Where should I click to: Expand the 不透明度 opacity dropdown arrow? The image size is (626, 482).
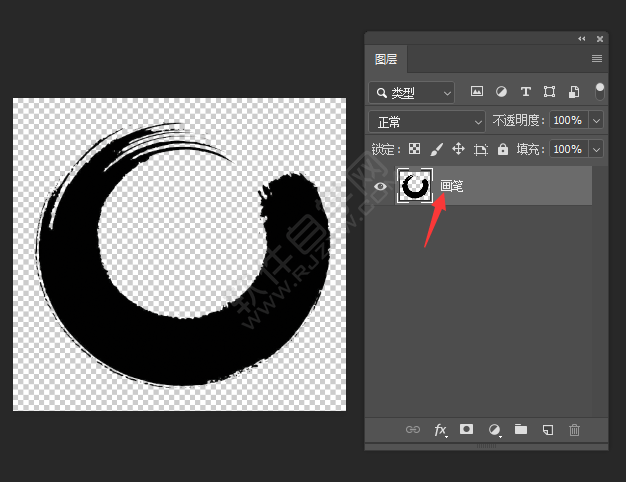pyautogui.click(x=597, y=121)
